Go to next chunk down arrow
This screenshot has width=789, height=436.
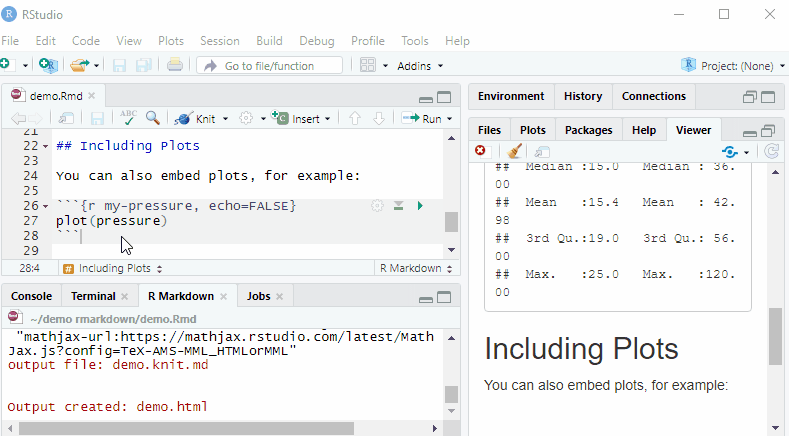379,118
